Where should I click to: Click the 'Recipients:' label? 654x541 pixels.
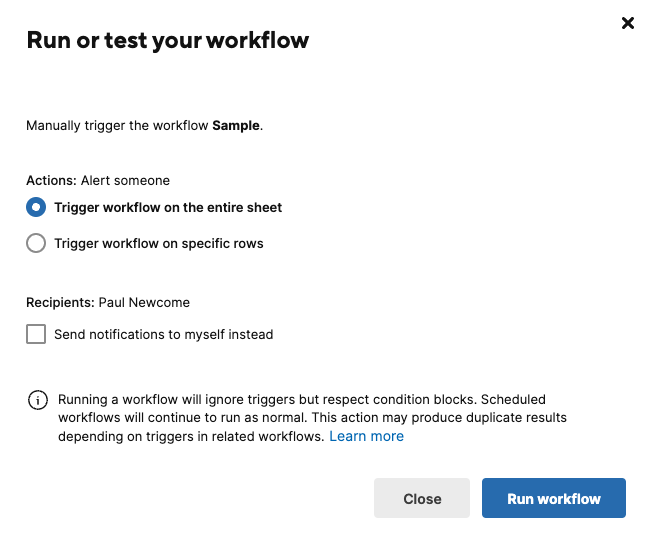[x=60, y=302]
